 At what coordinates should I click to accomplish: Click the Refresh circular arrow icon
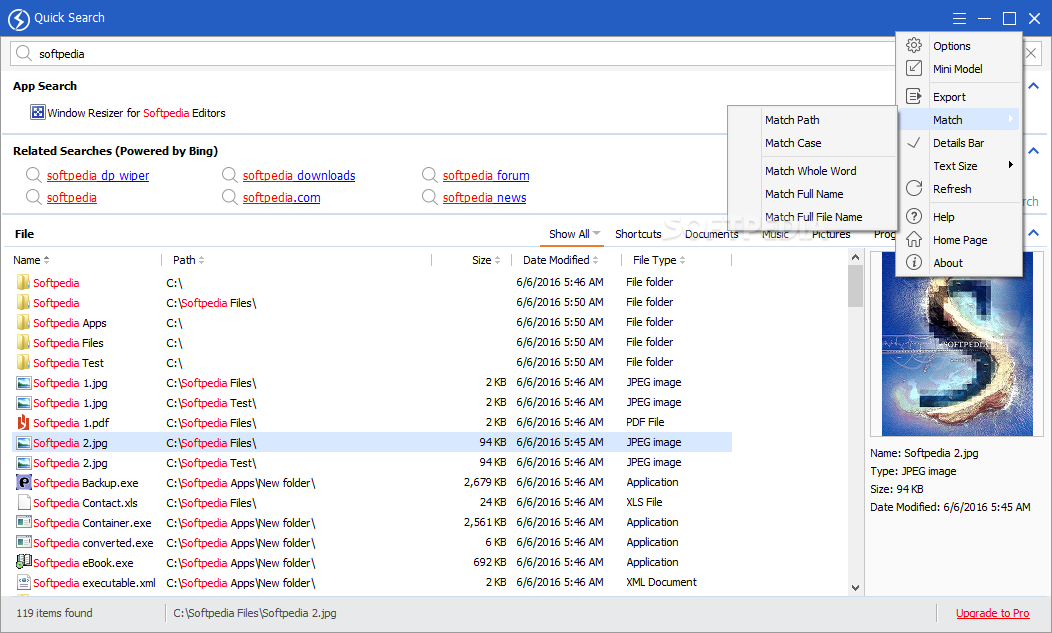(x=914, y=189)
